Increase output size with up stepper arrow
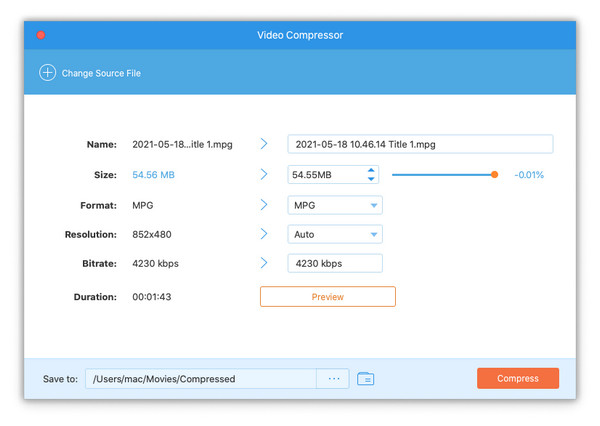The height and width of the screenshot is (426, 600). tap(371, 170)
